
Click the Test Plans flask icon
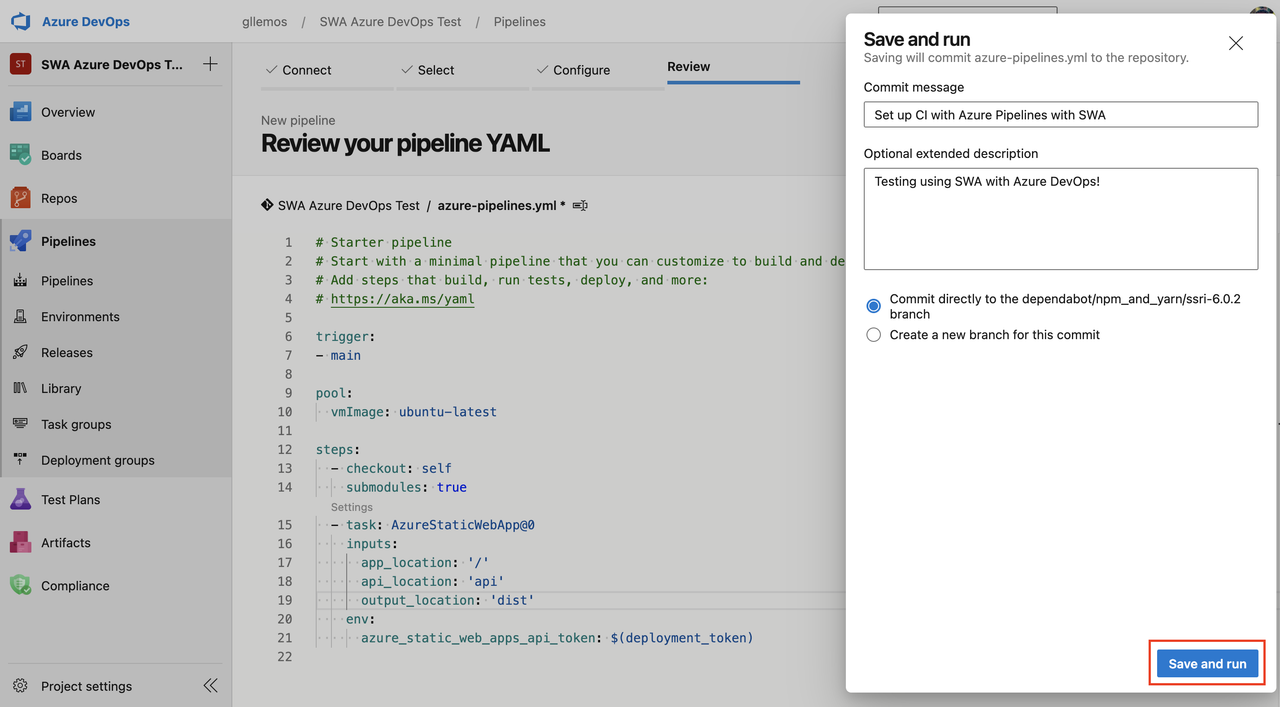click(21, 499)
